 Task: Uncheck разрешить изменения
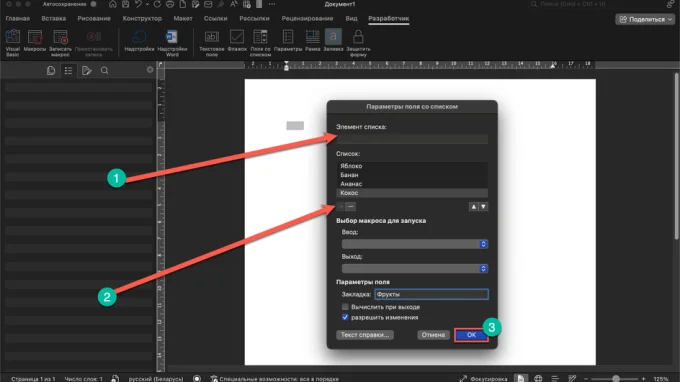click(x=345, y=317)
